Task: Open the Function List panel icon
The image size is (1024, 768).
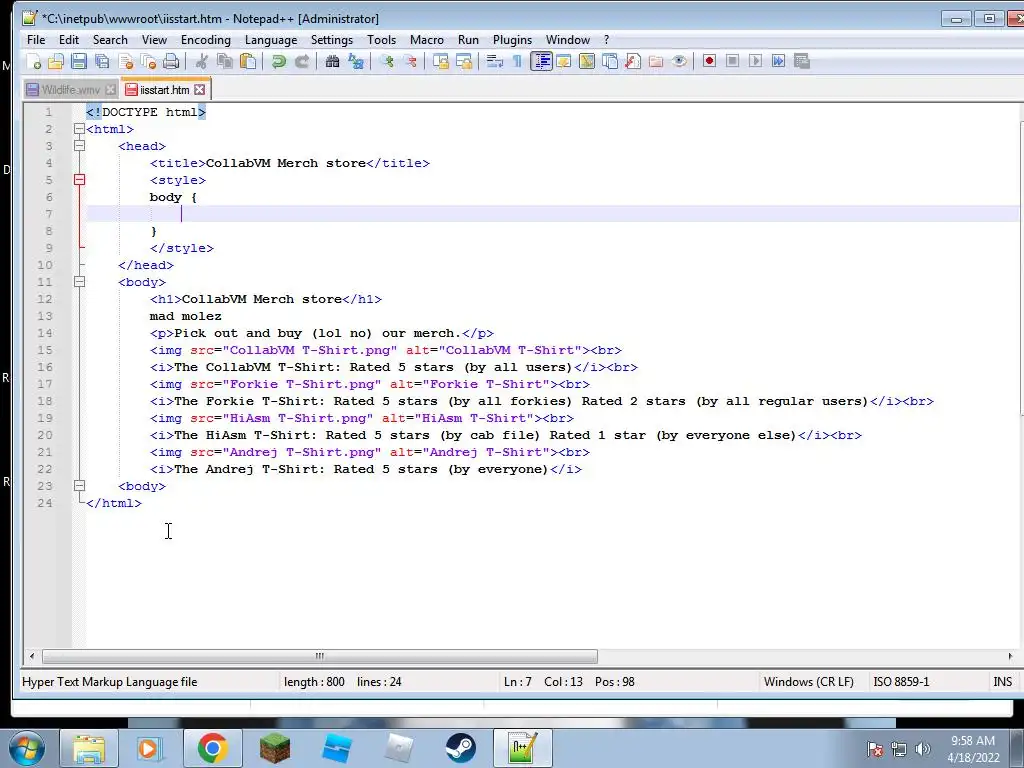Action: click(633, 61)
